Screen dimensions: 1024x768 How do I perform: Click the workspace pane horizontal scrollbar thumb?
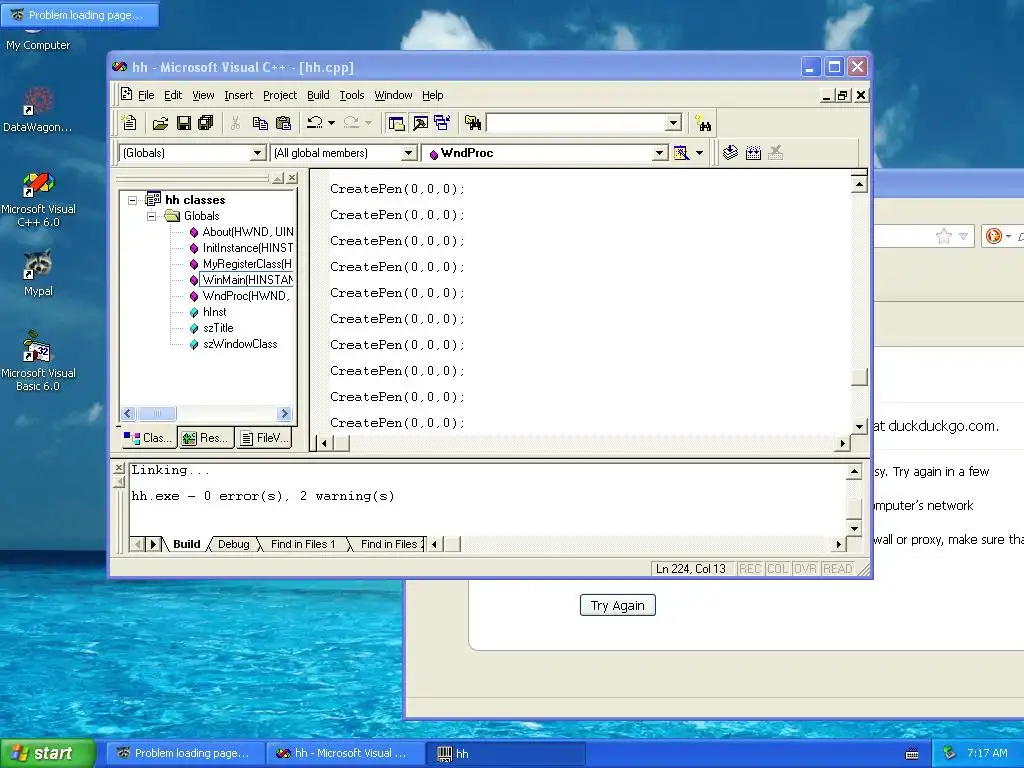[x=157, y=413]
